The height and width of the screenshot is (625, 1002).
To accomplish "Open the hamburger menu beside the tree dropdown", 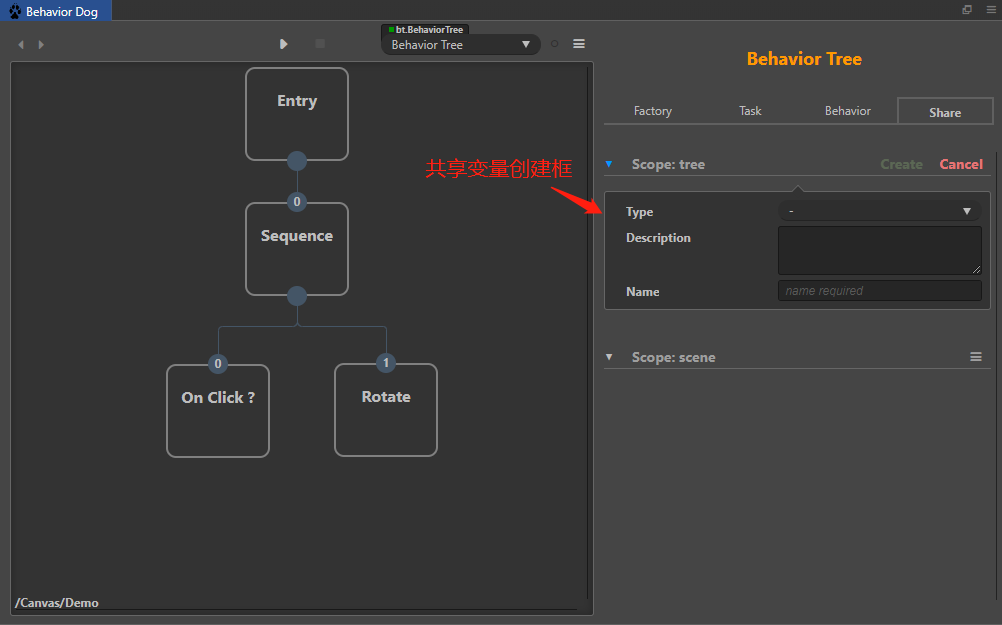I will pyautogui.click(x=579, y=43).
